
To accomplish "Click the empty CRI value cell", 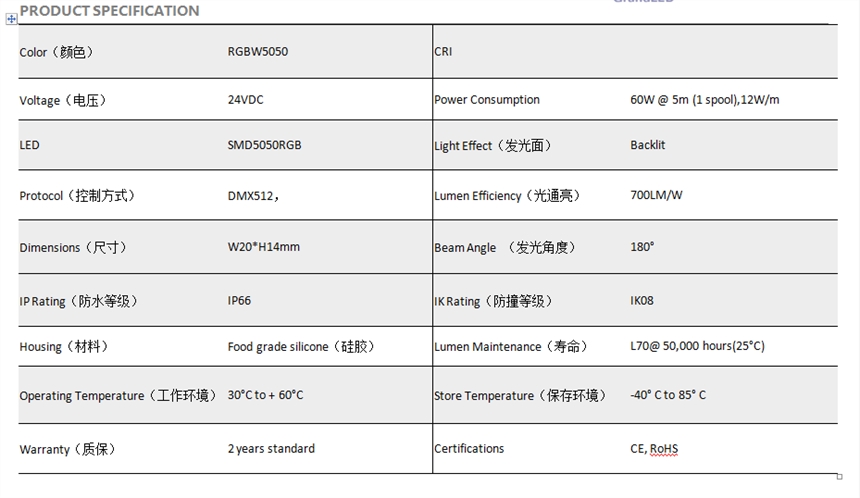I will [730, 52].
